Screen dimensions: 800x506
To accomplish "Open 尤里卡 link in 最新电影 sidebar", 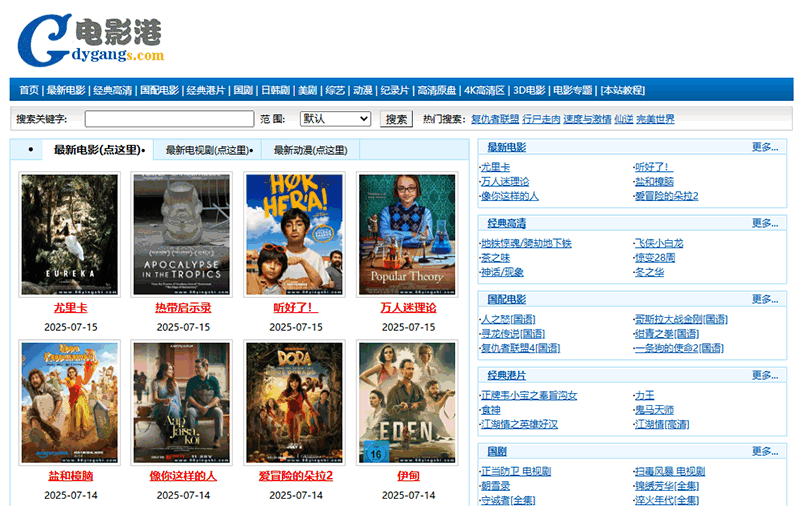I will pos(495,167).
